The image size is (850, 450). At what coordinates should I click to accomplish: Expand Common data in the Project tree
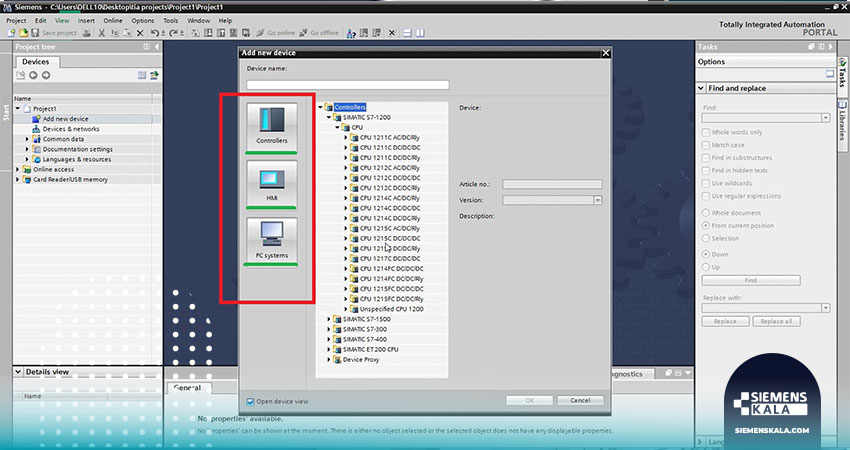point(27,139)
